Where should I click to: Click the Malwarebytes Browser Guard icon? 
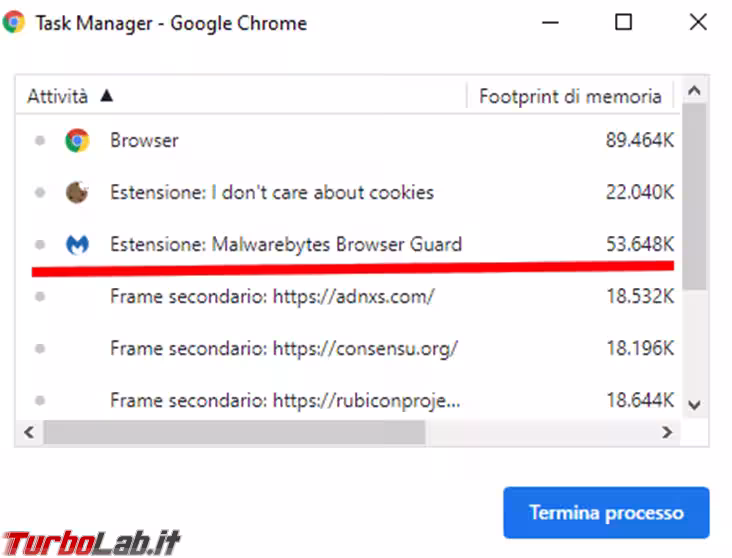click(77, 244)
